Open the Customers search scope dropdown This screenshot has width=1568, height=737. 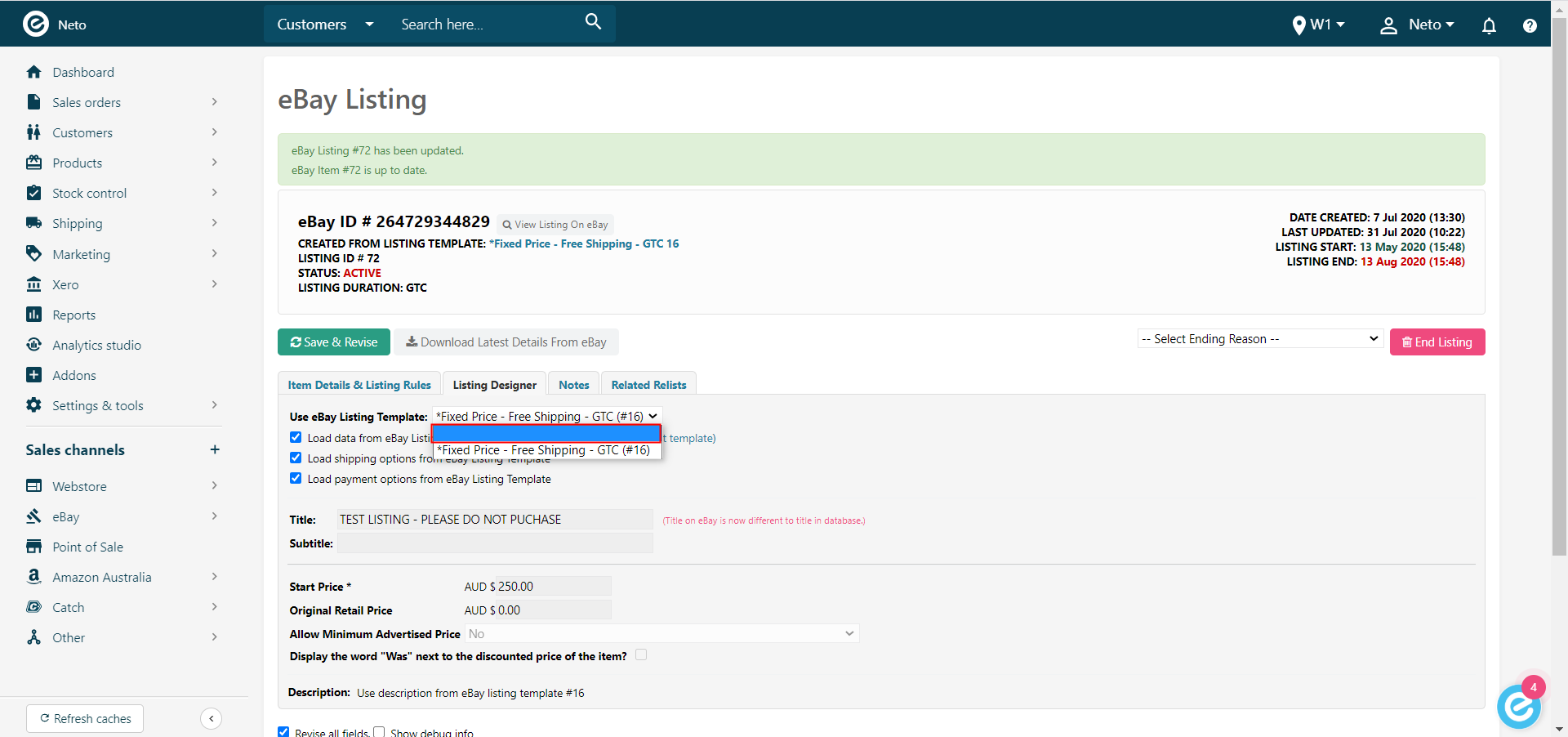pyautogui.click(x=325, y=25)
